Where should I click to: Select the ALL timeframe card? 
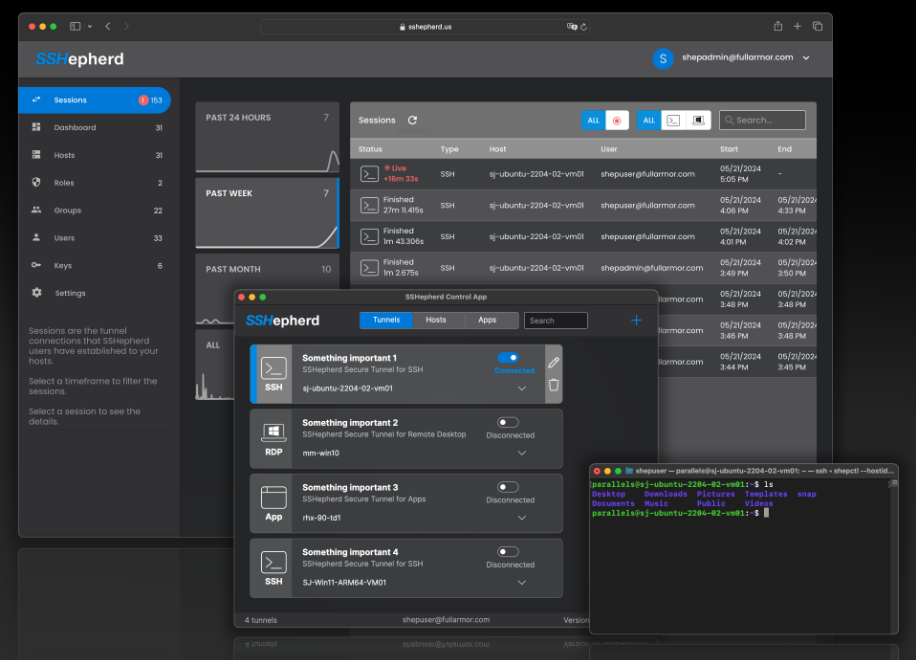tap(215, 365)
